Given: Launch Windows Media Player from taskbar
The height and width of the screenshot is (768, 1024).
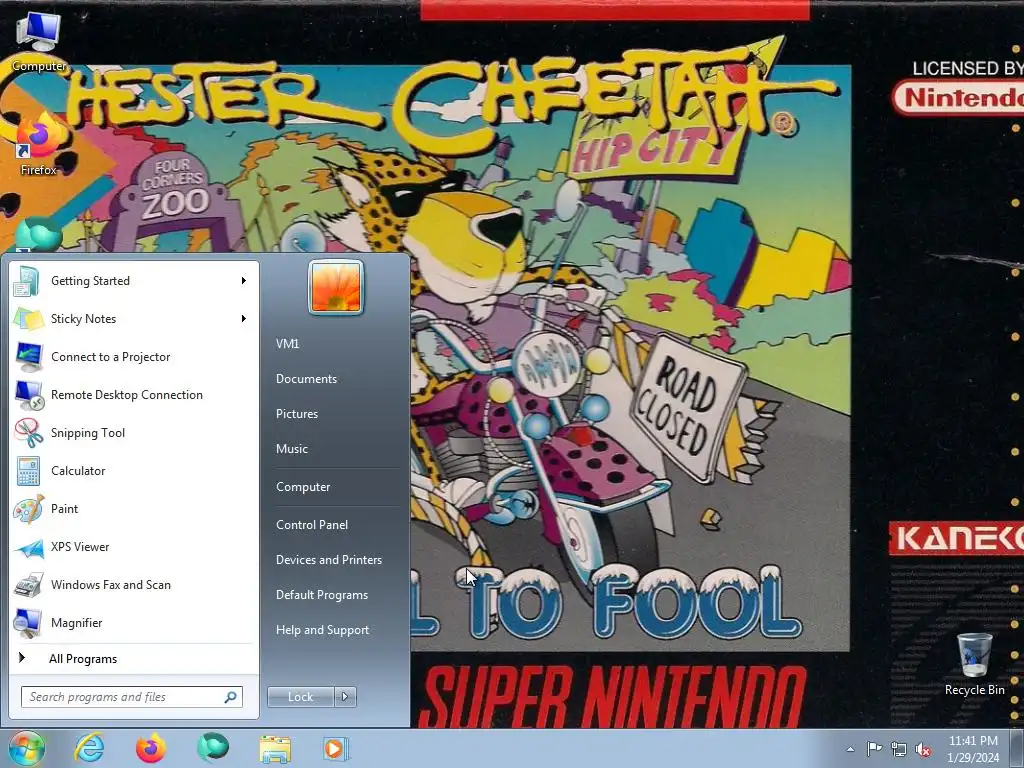Looking at the screenshot, I should [336, 748].
